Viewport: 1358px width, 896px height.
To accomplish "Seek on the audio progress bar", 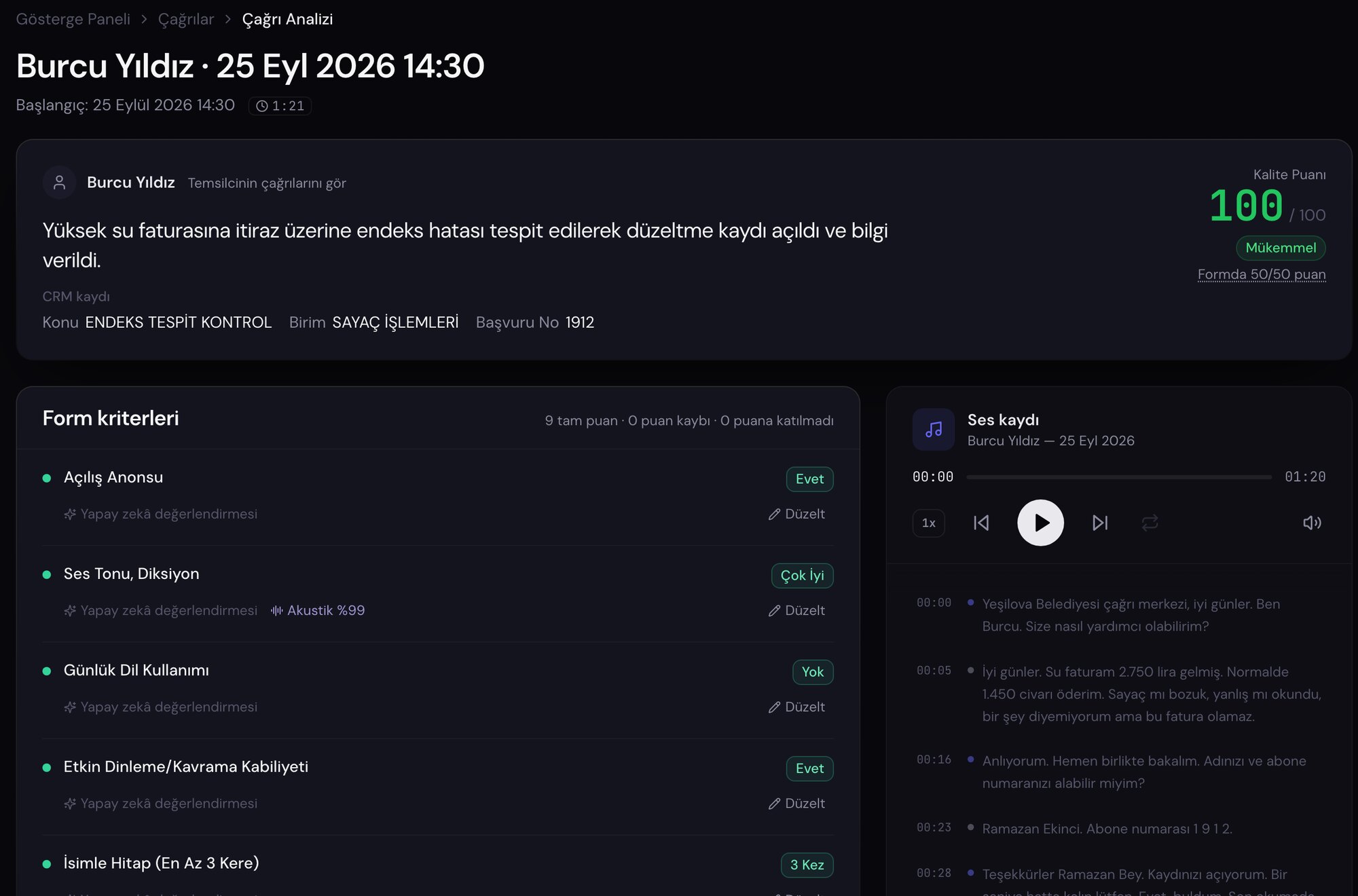I will (1119, 477).
